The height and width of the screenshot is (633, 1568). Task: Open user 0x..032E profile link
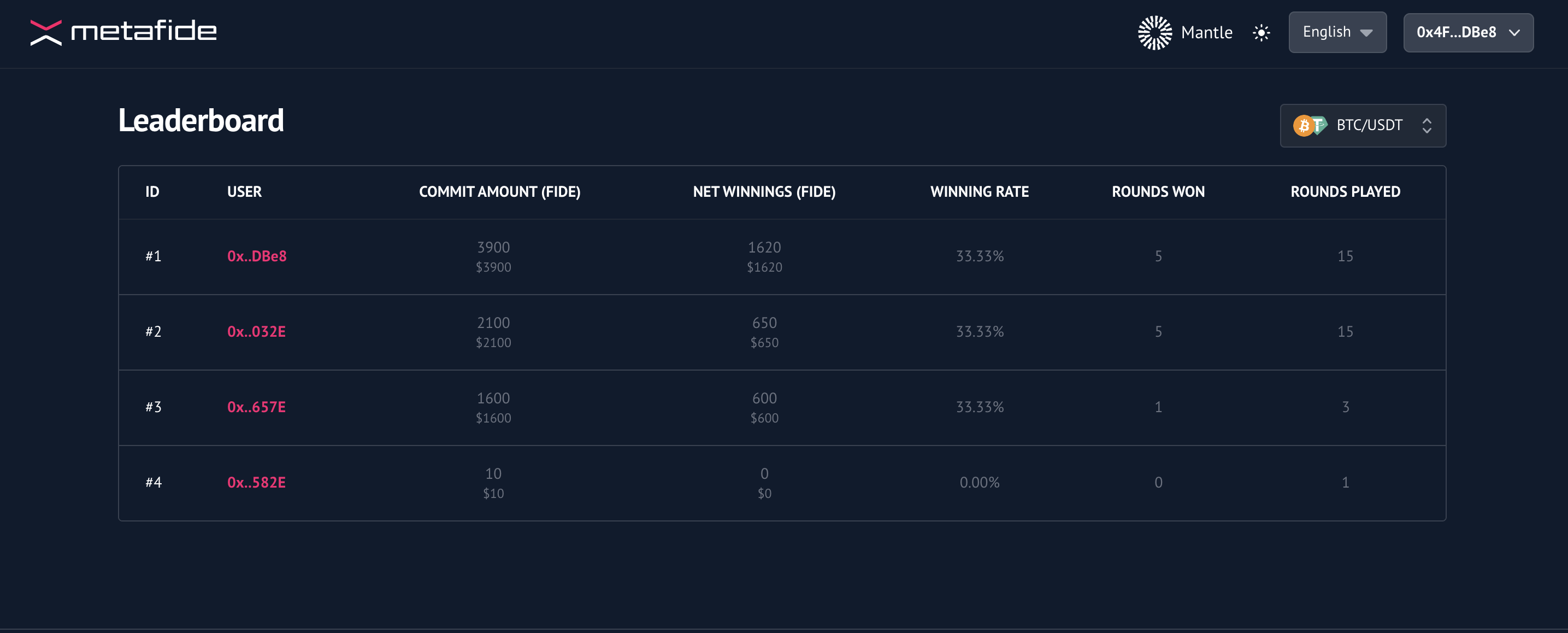pos(256,331)
